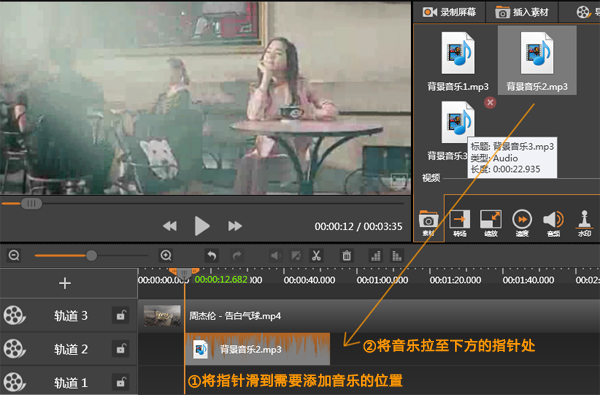600x395 pixels.
Task: Click the 视频 section label
Action: tap(431, 178)
